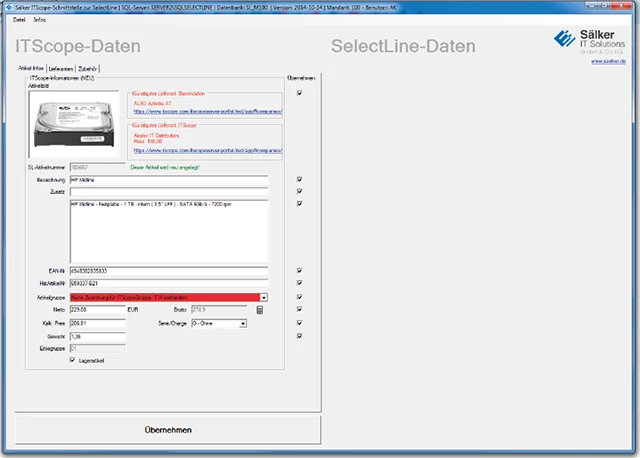This screenshot has width=640, height=458.
Task: Click the 'Xepter IT Distribution' supplier text
Action: coord(156,135)
